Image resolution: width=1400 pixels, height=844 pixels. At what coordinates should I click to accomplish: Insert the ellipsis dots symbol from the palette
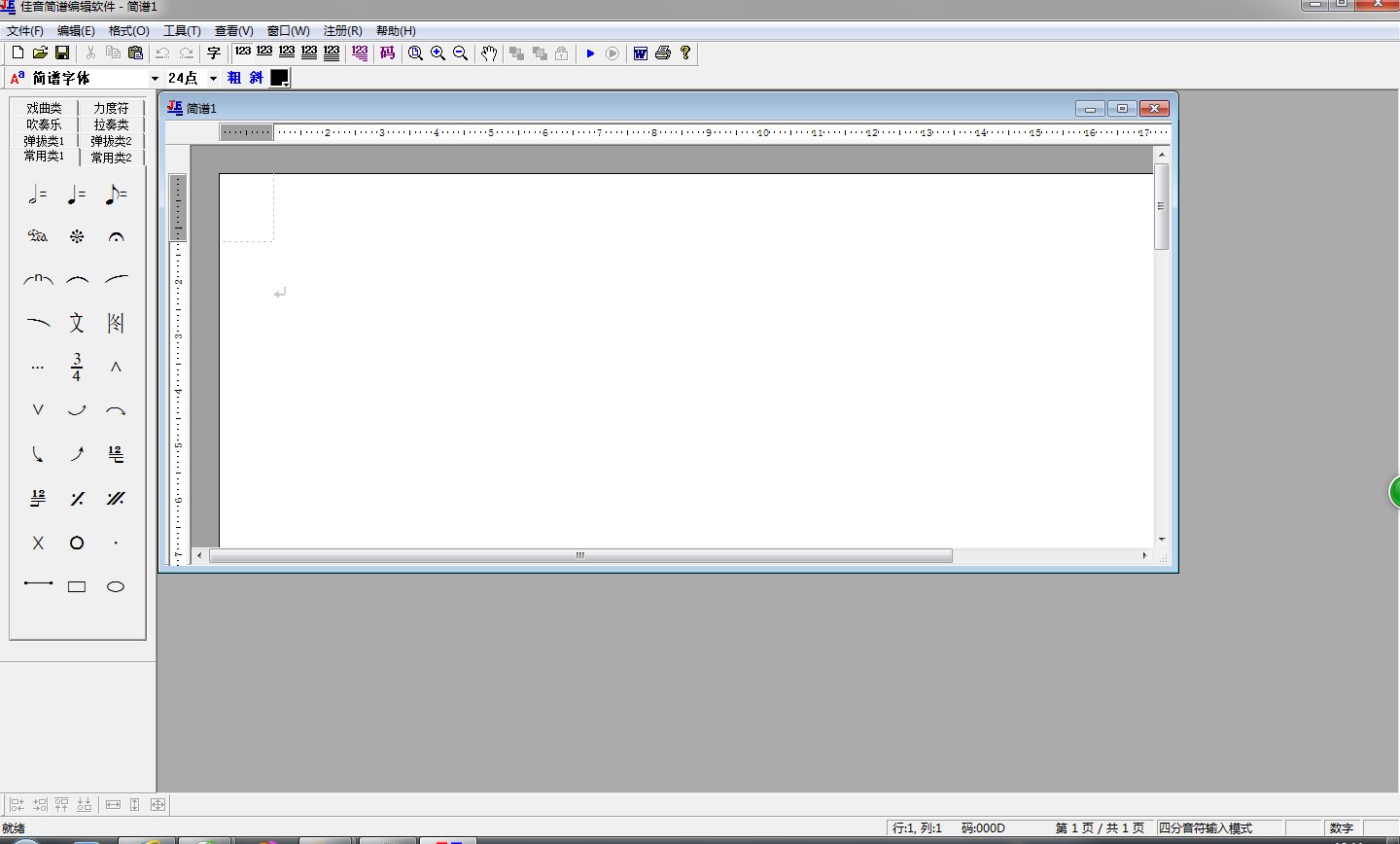click(38, 368)
